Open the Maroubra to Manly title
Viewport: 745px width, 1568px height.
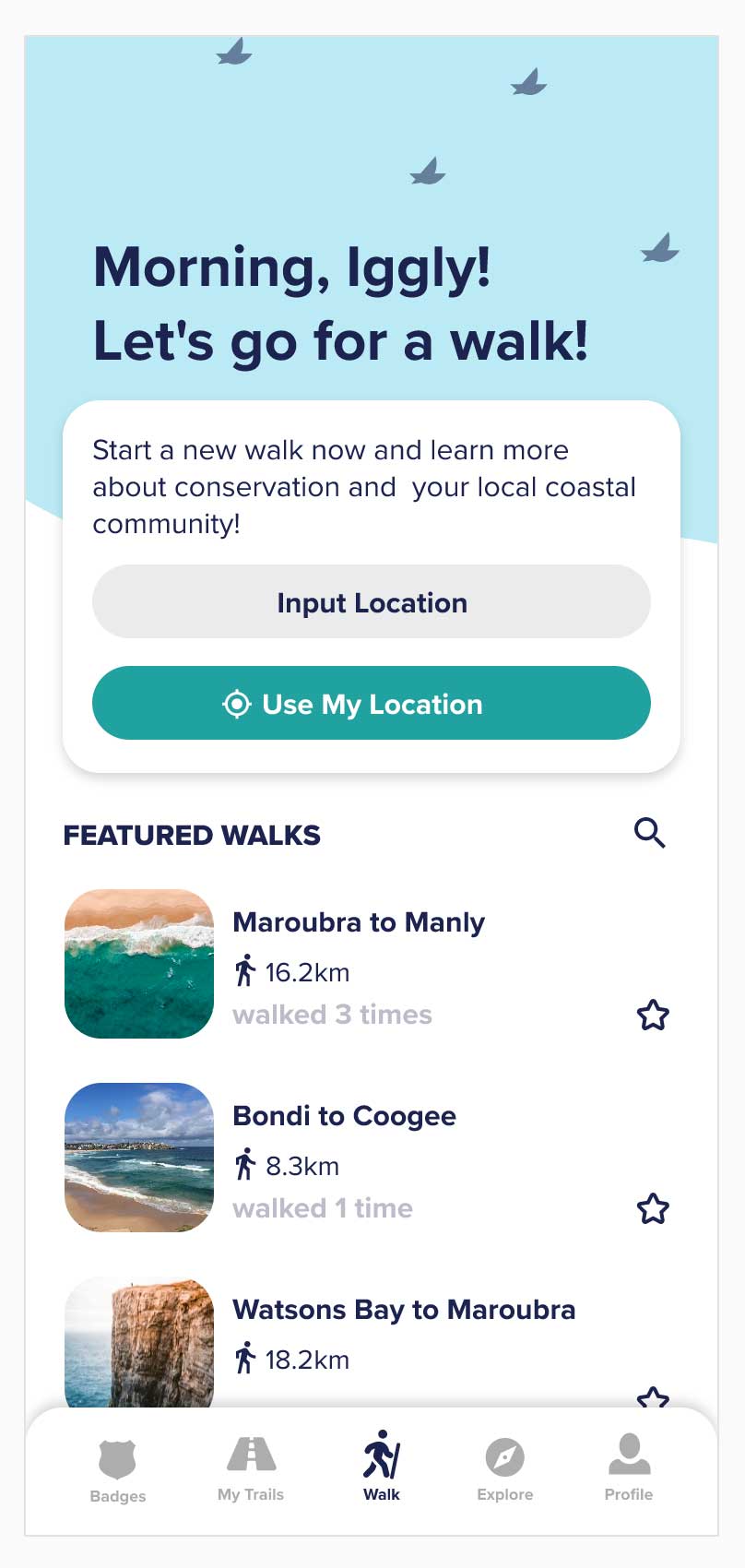click(x=359, y=922)
